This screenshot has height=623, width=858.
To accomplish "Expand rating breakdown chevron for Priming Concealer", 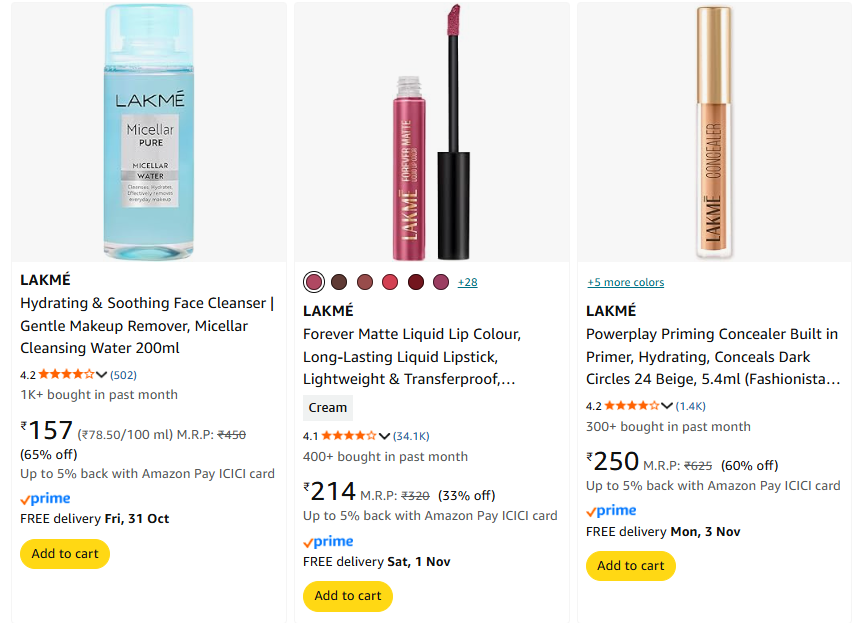I will click(667, 406).
